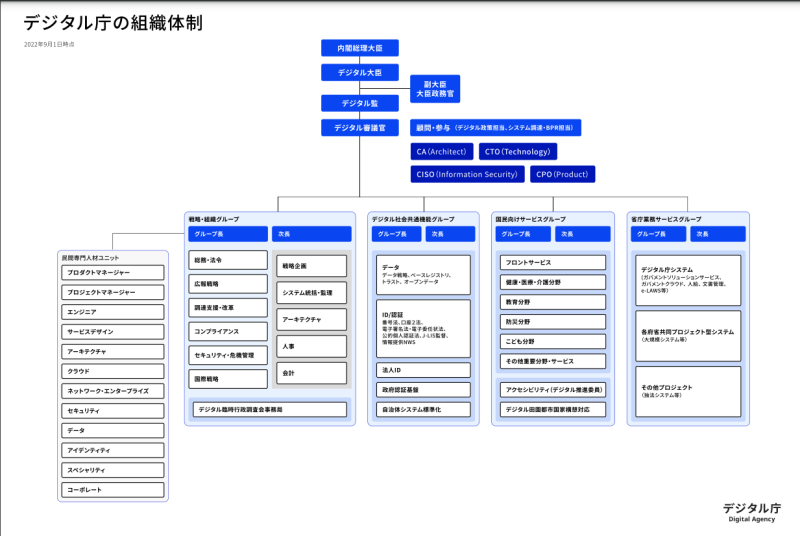Viewport: 800px width, 536px height.
Task: Click the デジタル庁 Digital Agency logo
Action: pos(748,511)
